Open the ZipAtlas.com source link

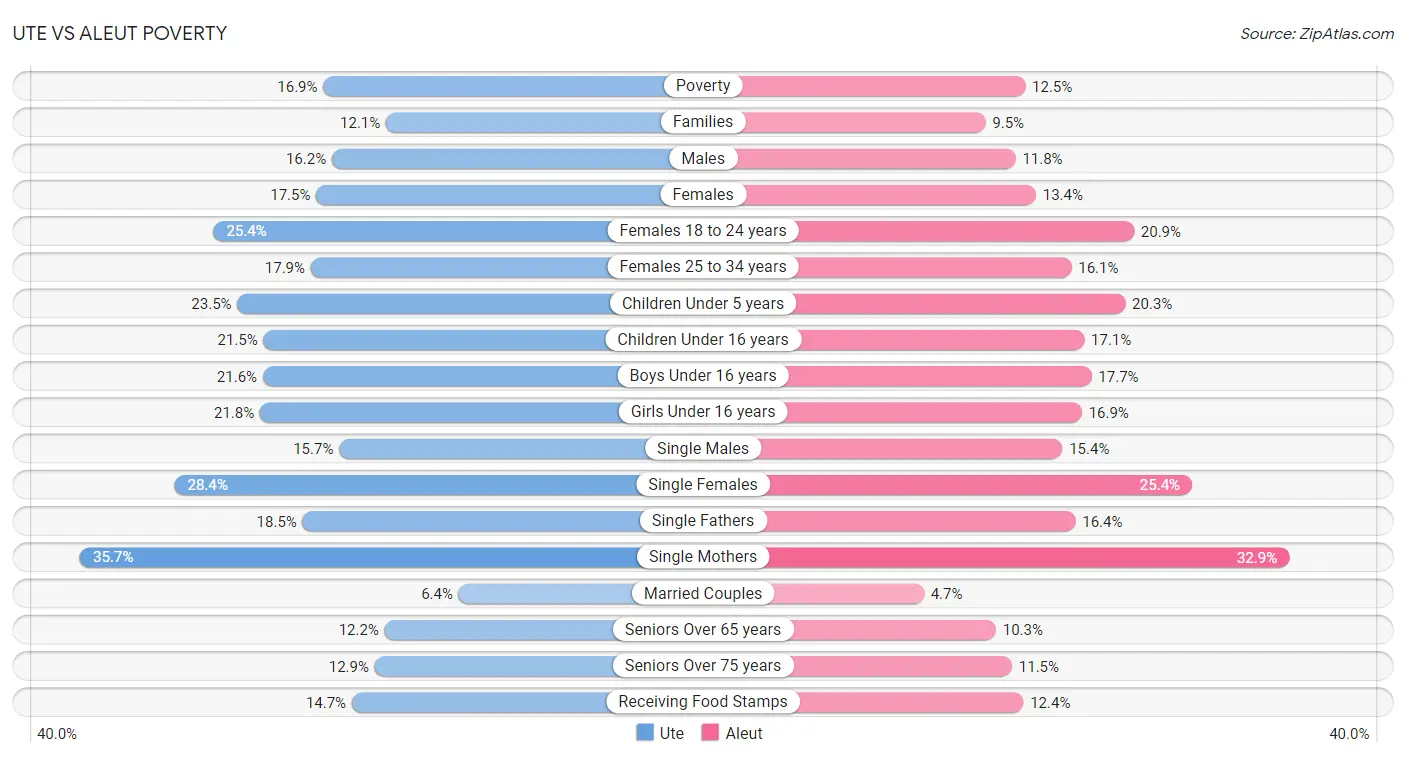pos(1317,33)
